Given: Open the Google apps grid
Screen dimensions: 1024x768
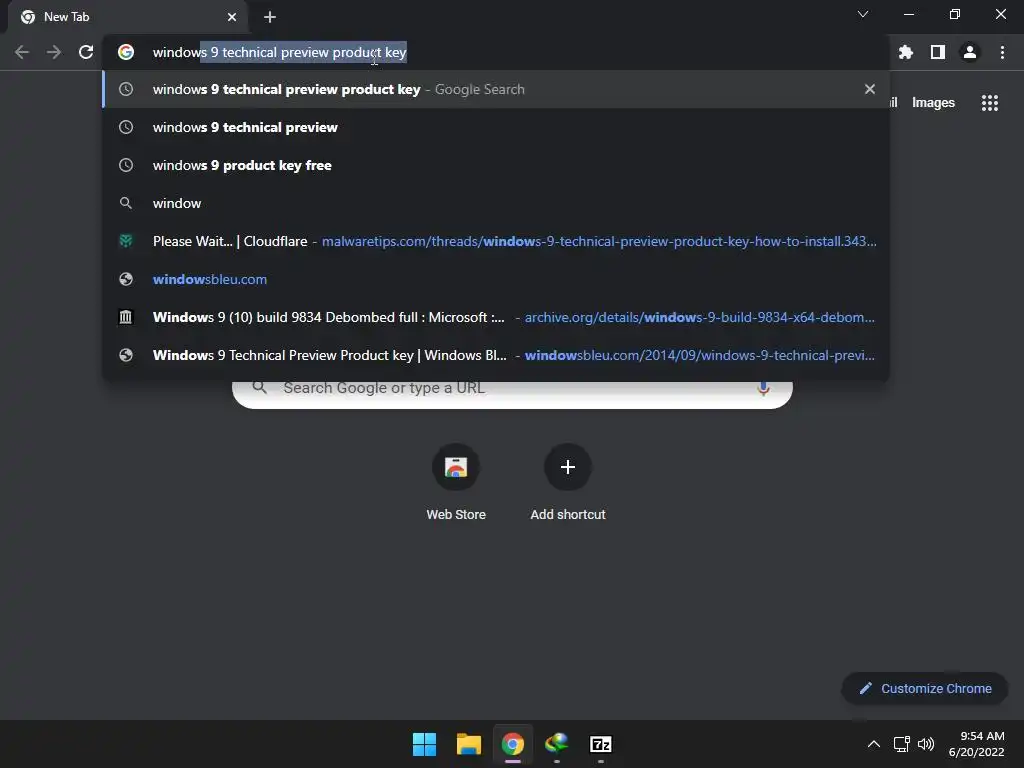Looking at the screenshot, I should (x=990, y=103).
